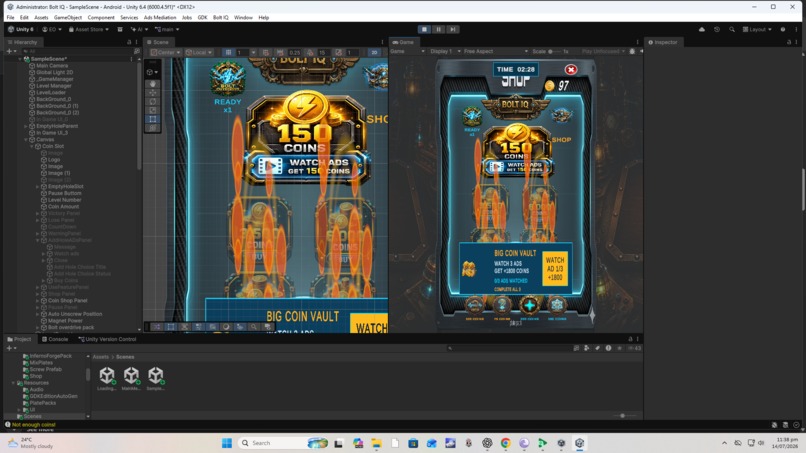This screenshot has height=453, width=806.
Task: Switch to Unity Version Control tab
Action: tap(107, 339)
